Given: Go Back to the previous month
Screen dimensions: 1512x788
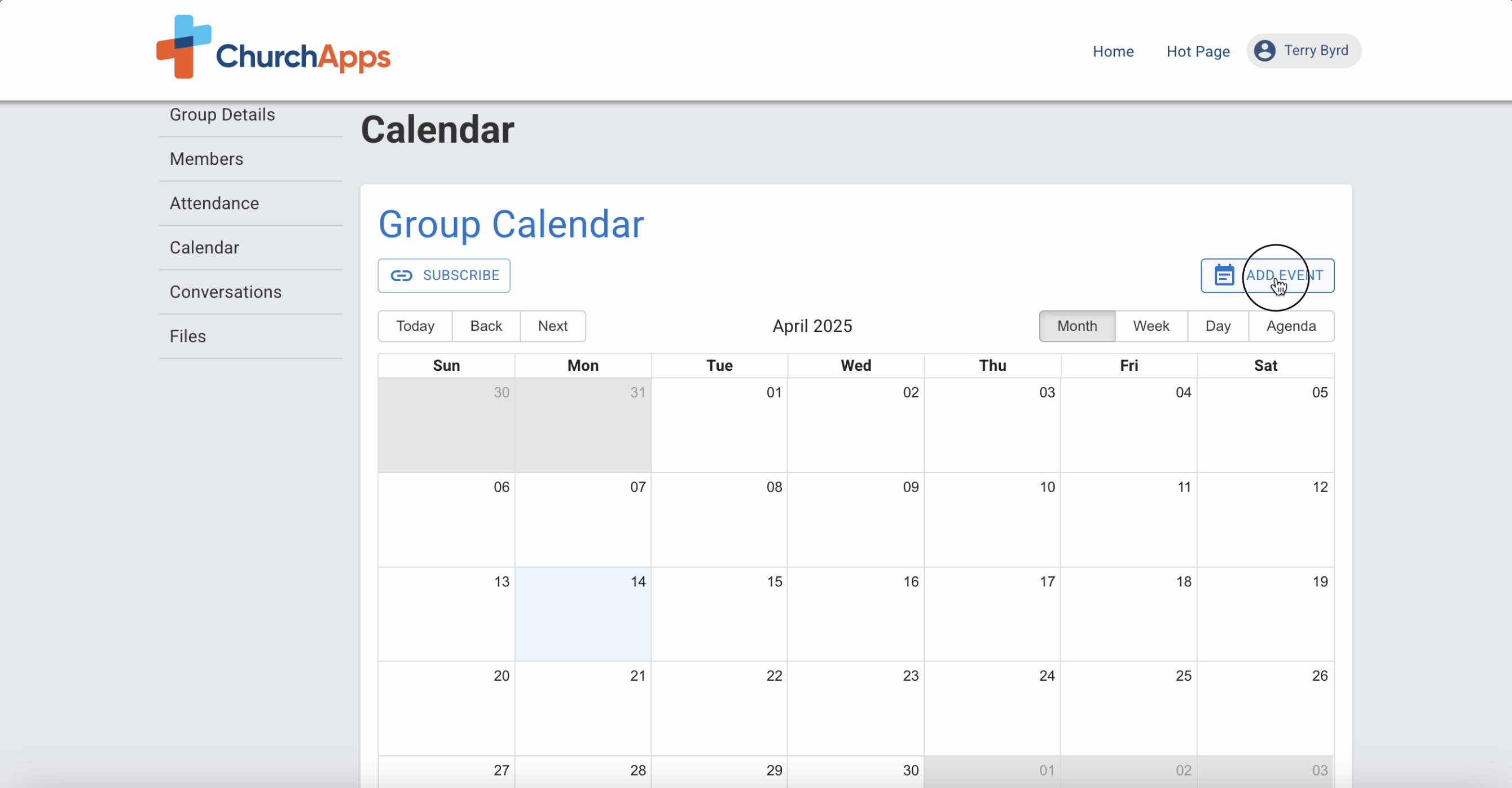Looking at the screenshot, I should [485, 326].
